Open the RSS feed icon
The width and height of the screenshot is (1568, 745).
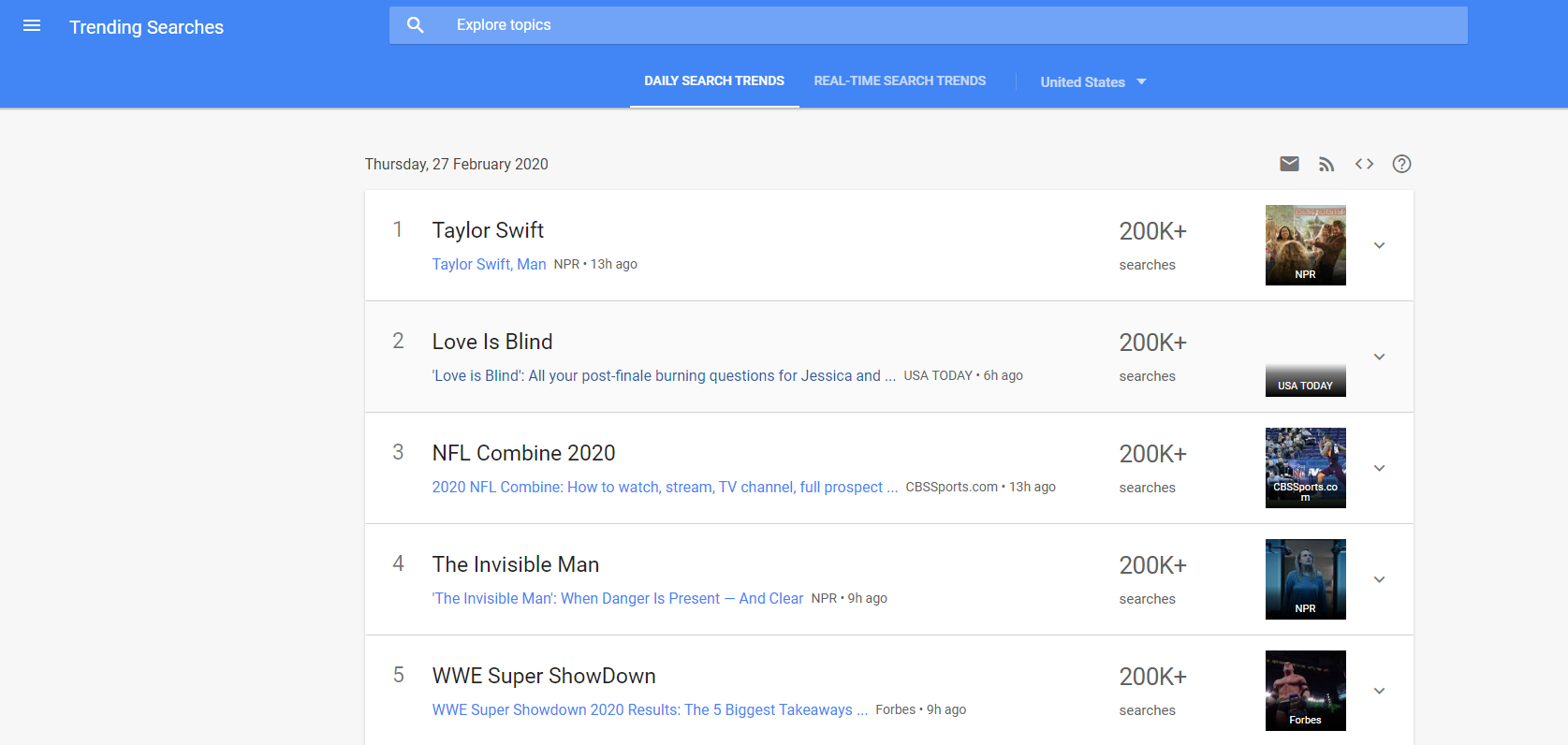tap(1326, 164)
